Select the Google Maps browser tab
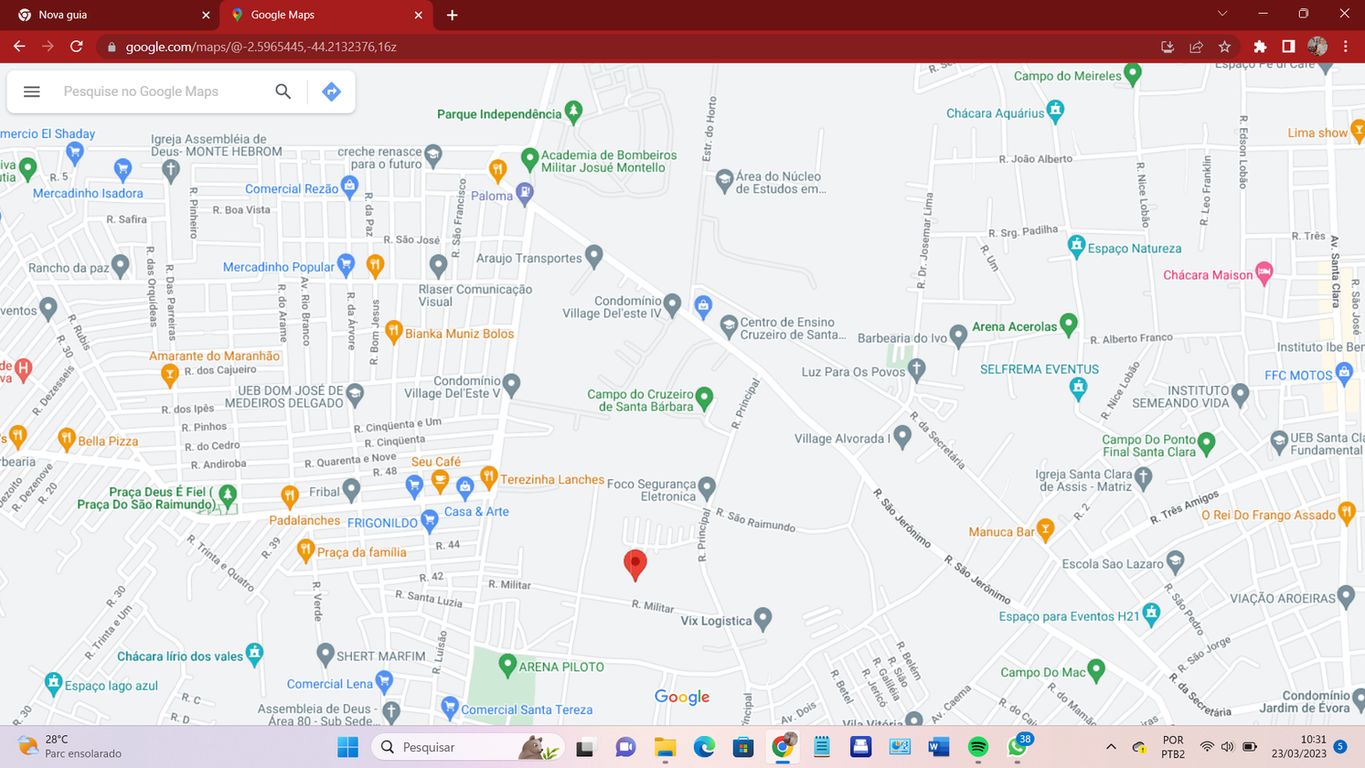Viewport: 1365px width, 768px height. pyautogui.click(x=320, y=15)
